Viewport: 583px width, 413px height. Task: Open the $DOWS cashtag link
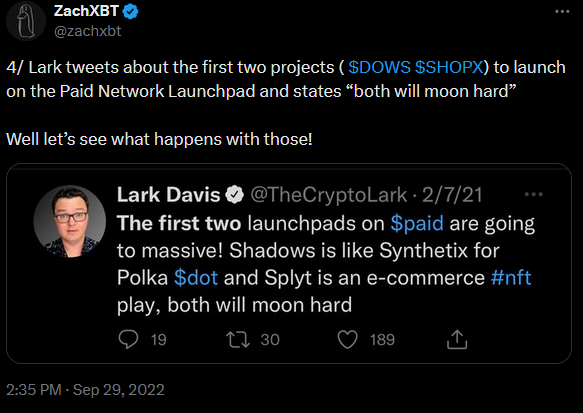(x=379, y=67)
